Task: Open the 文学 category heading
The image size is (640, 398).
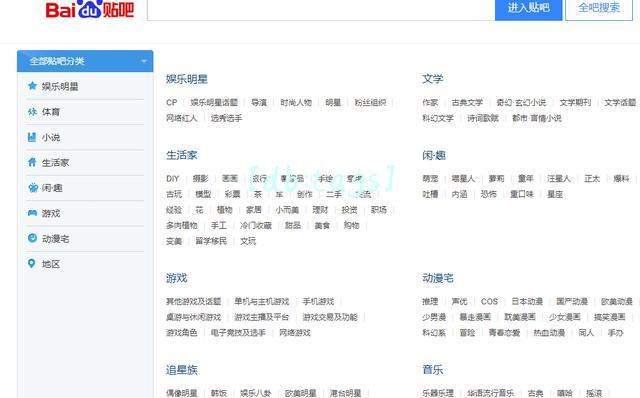Action: pos(433,79)
